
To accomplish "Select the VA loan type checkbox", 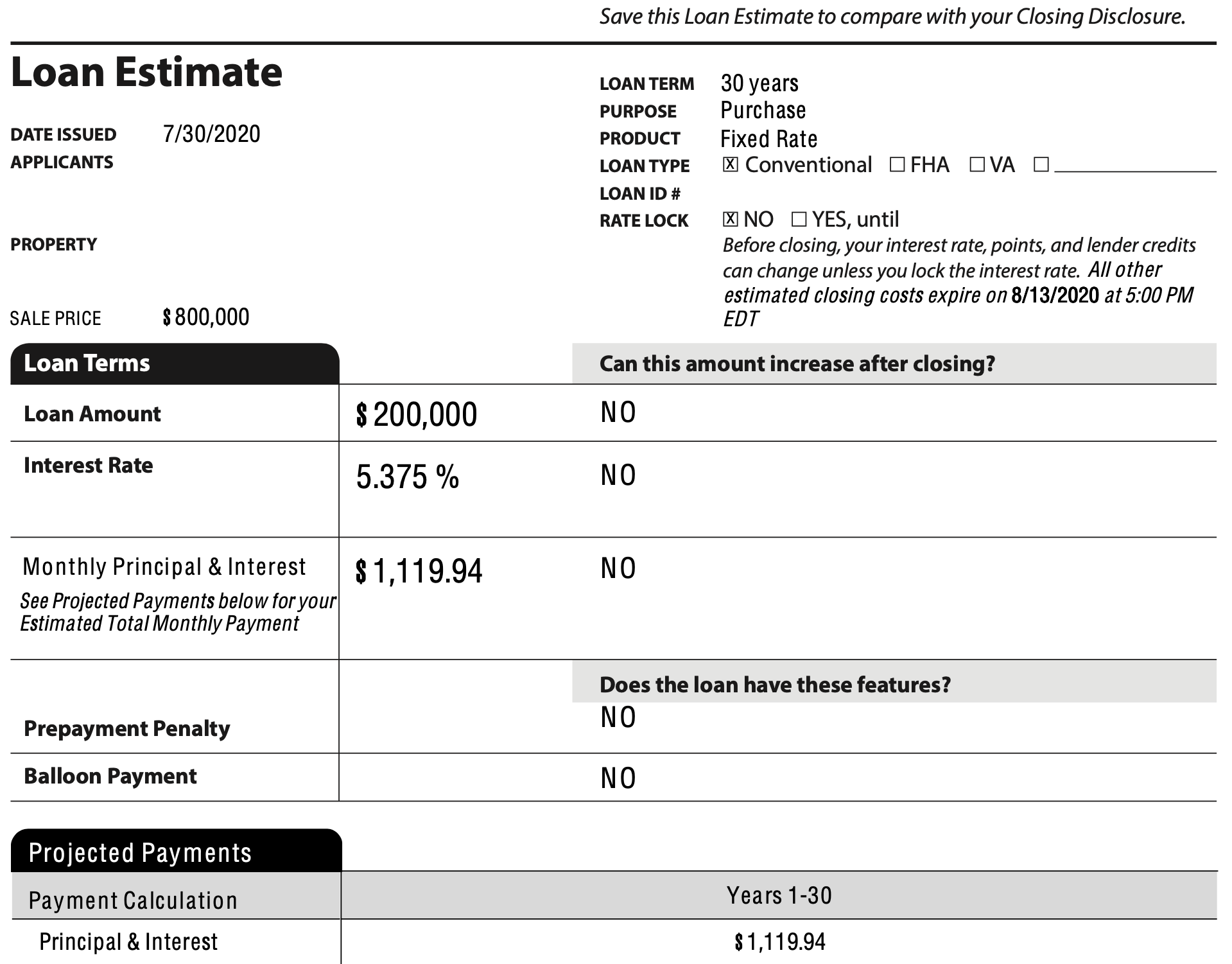I will [976, 165].
